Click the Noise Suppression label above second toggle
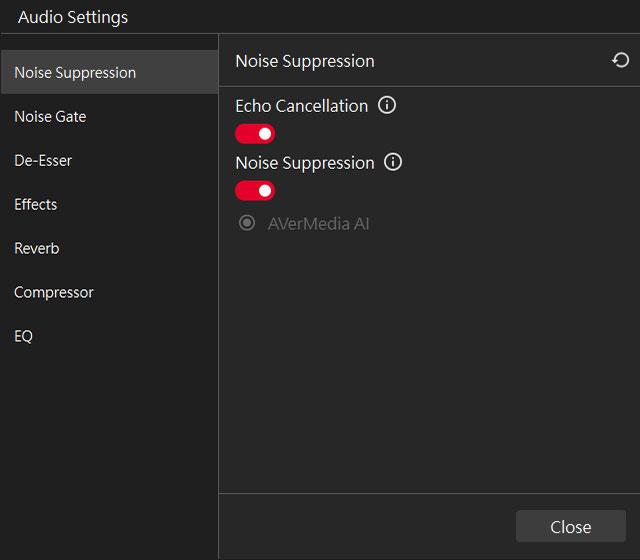Image resolution: width=640 pixels, height=560 pixels. tap(305, 162)
